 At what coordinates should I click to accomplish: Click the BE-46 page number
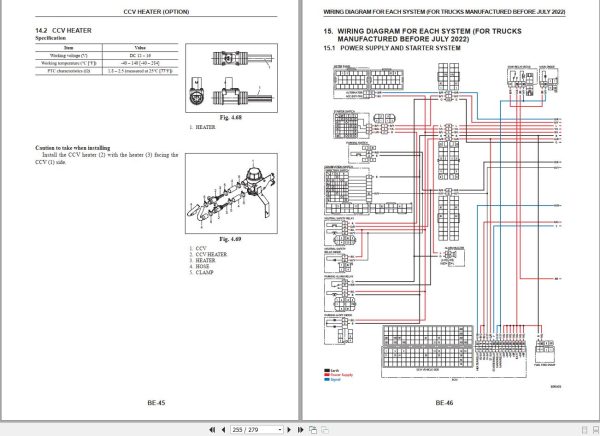coord(444,403)
